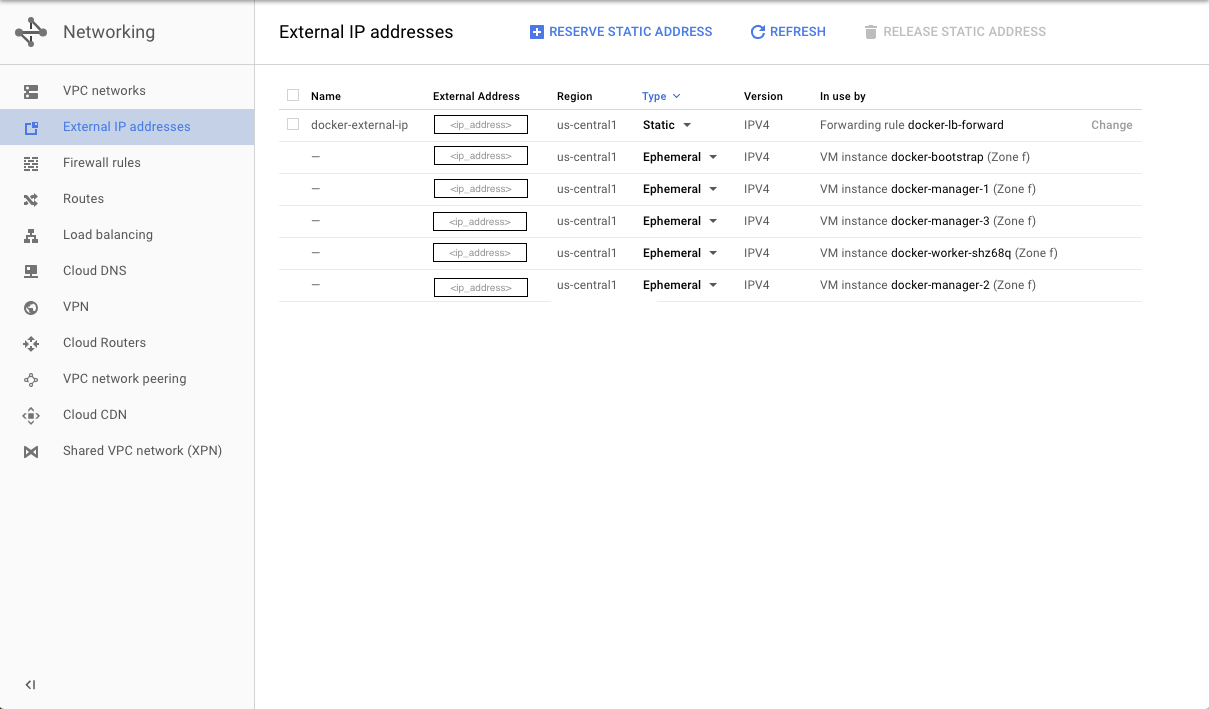Open the Ephemeral type dropdown for docker-manager-3
Viewport: 1209px width, 709px height.
[x=680, y=221]
